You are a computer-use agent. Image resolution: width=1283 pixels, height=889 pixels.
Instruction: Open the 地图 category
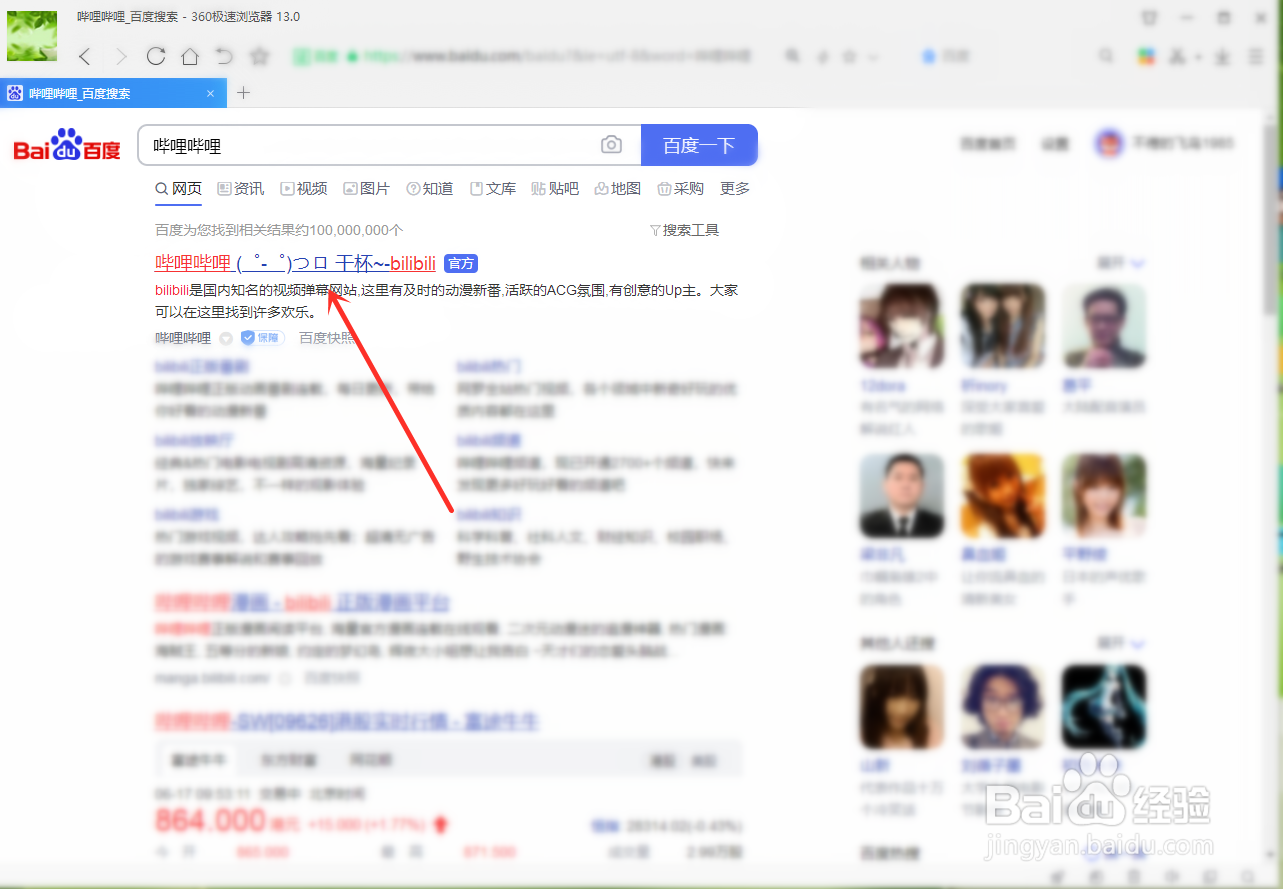click(618, 188)
